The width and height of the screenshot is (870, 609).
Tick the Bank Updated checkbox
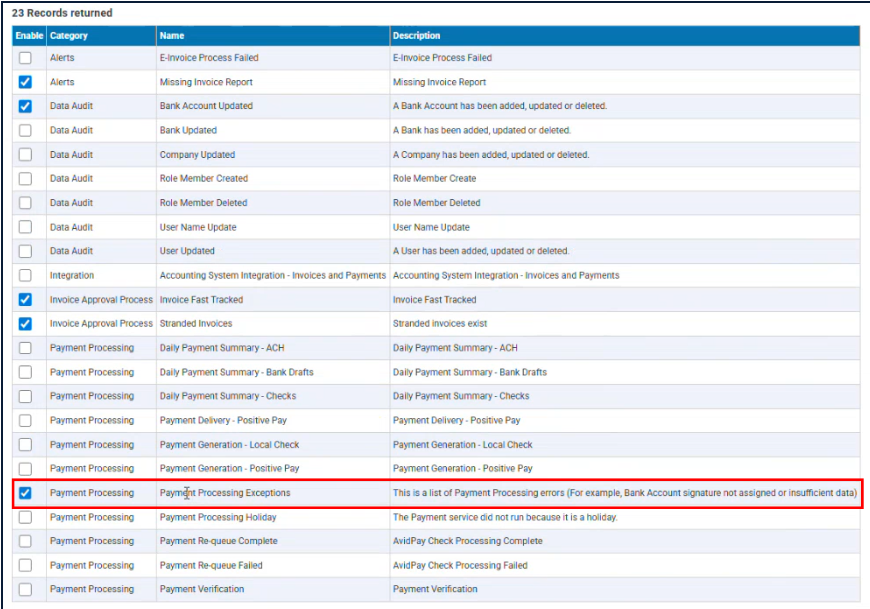[25, 130]
